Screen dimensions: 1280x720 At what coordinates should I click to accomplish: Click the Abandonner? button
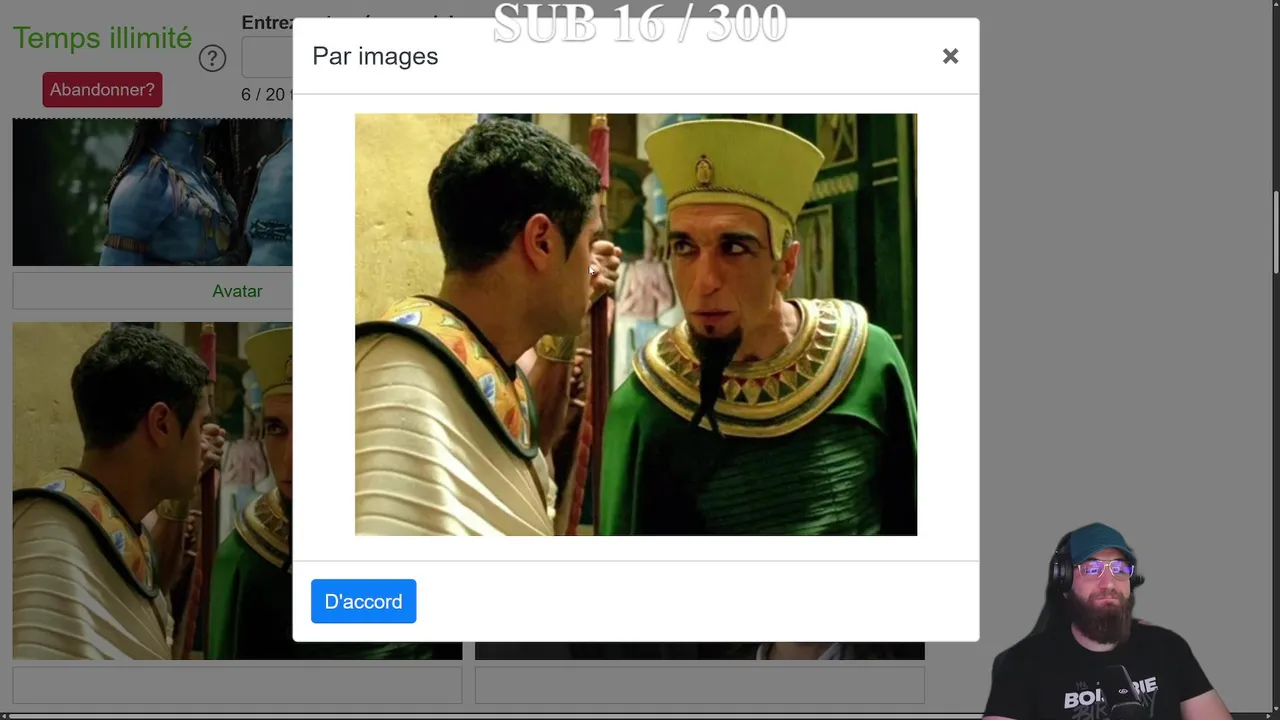(x=102, y=89)
